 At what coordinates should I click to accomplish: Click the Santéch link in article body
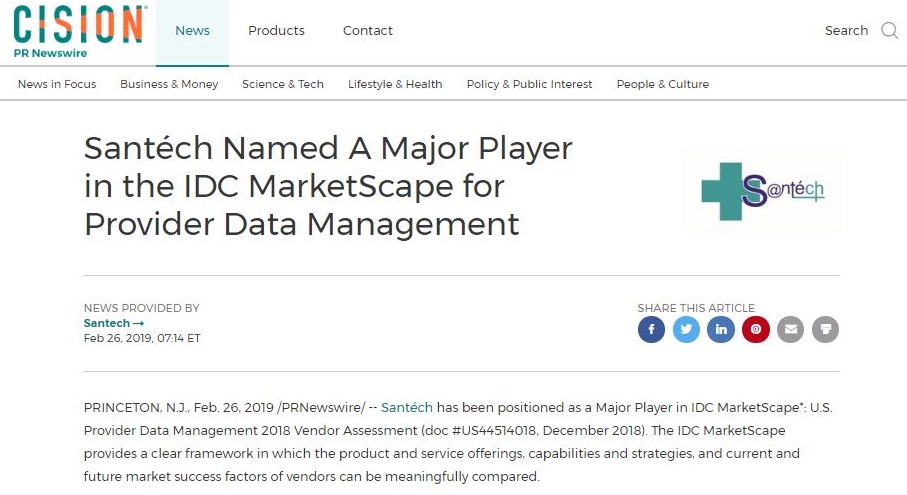click(407, 408)
